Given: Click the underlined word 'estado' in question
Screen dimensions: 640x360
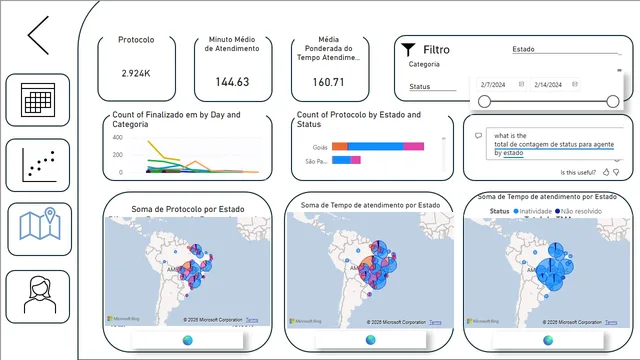Looking at the screenshot, I should [513, 153].
